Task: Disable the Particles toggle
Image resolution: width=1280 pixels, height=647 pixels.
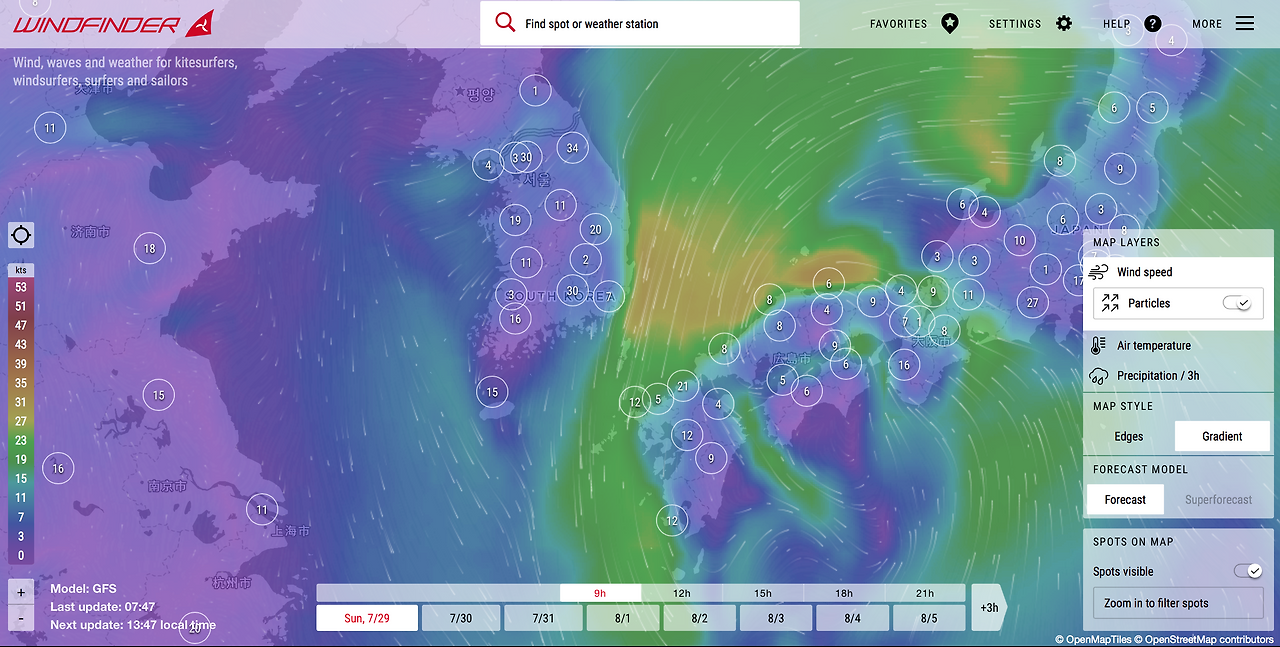Action: point(1239,303)
